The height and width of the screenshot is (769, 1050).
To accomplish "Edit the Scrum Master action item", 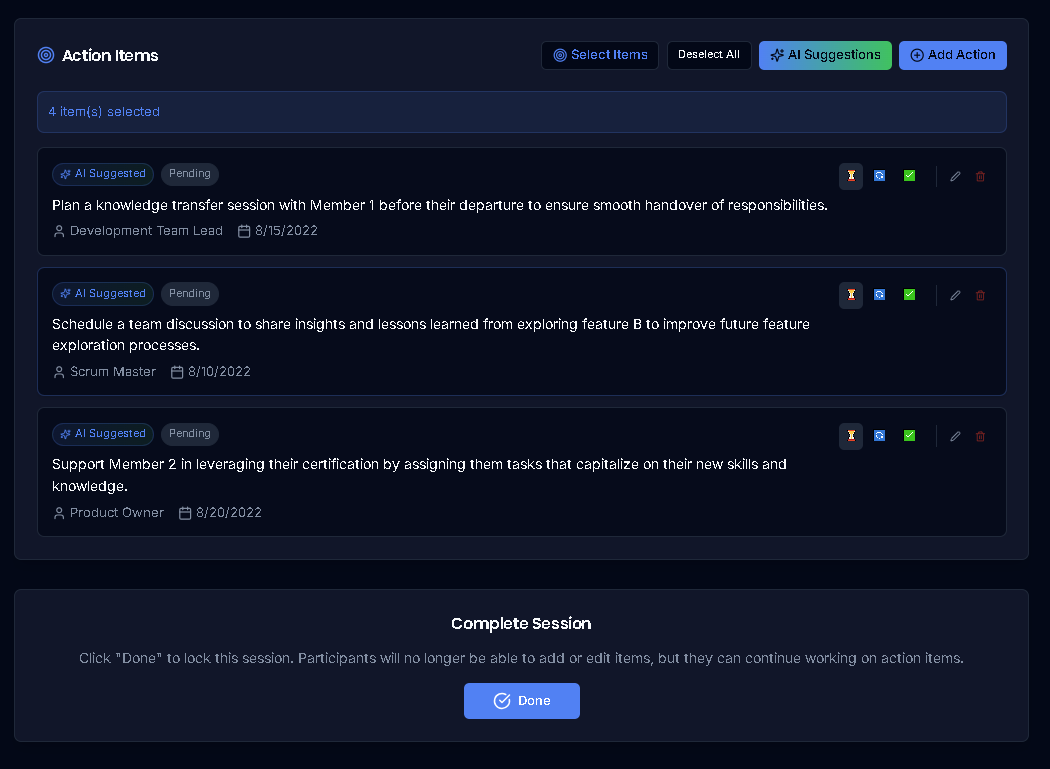I will 955,295.
